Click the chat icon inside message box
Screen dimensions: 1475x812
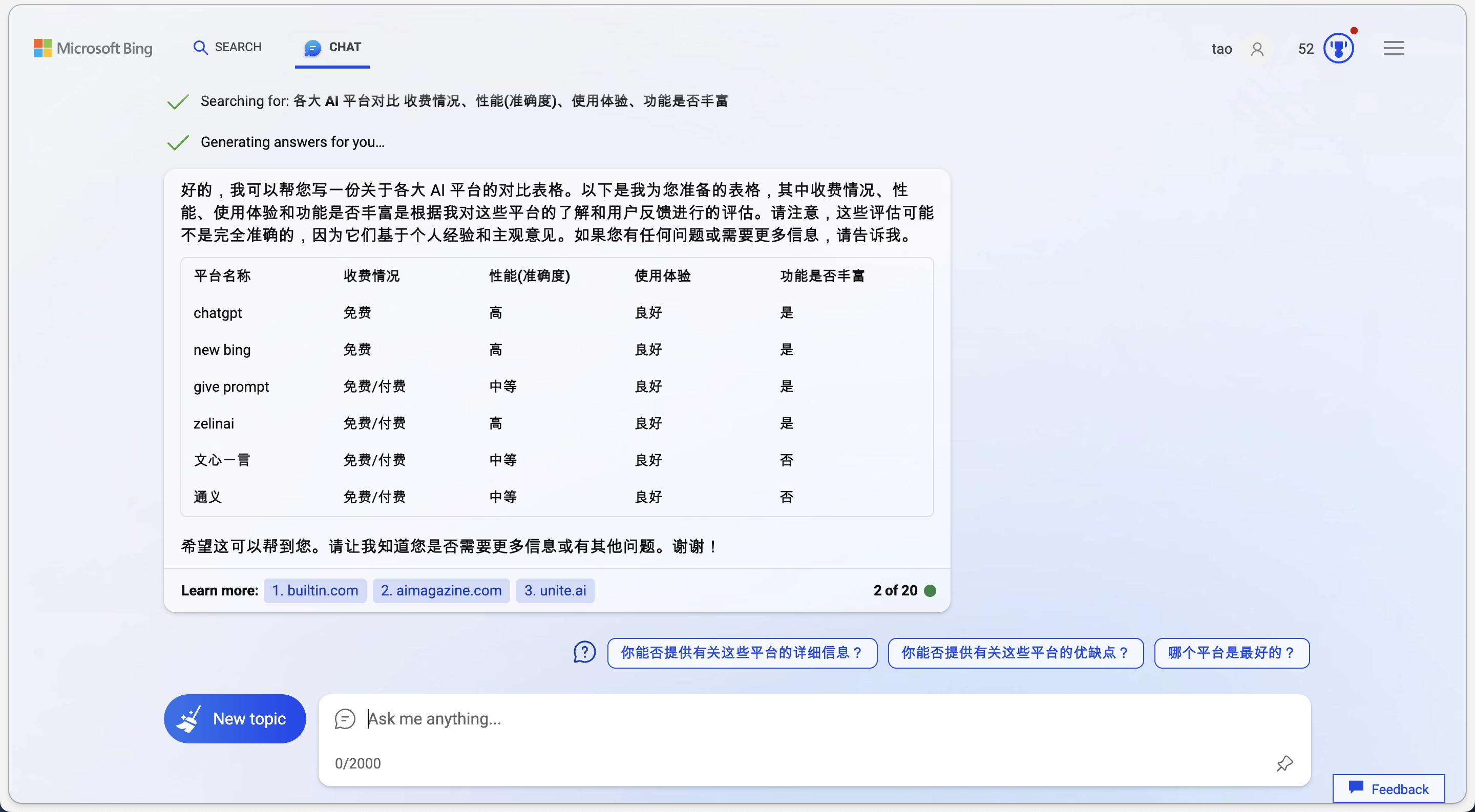[x=345, y=719]
